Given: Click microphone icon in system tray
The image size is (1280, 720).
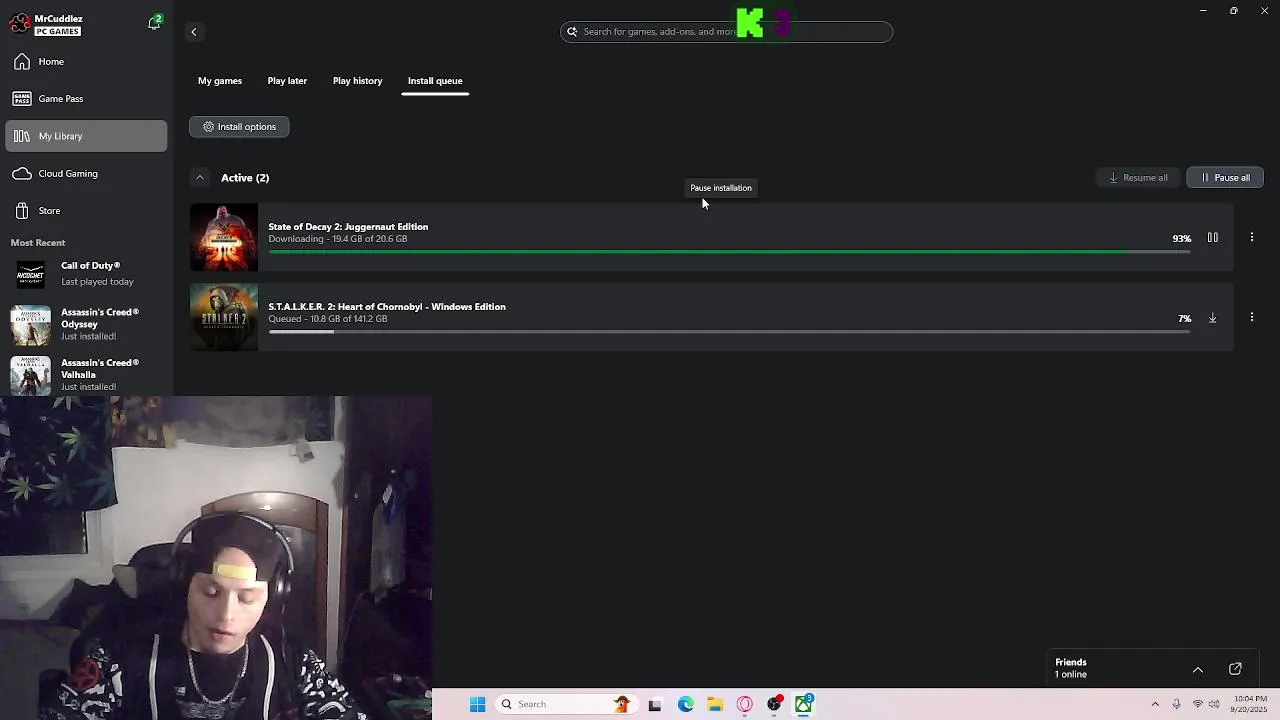Looking at the screenshot, I should (x=1176, y=705).
